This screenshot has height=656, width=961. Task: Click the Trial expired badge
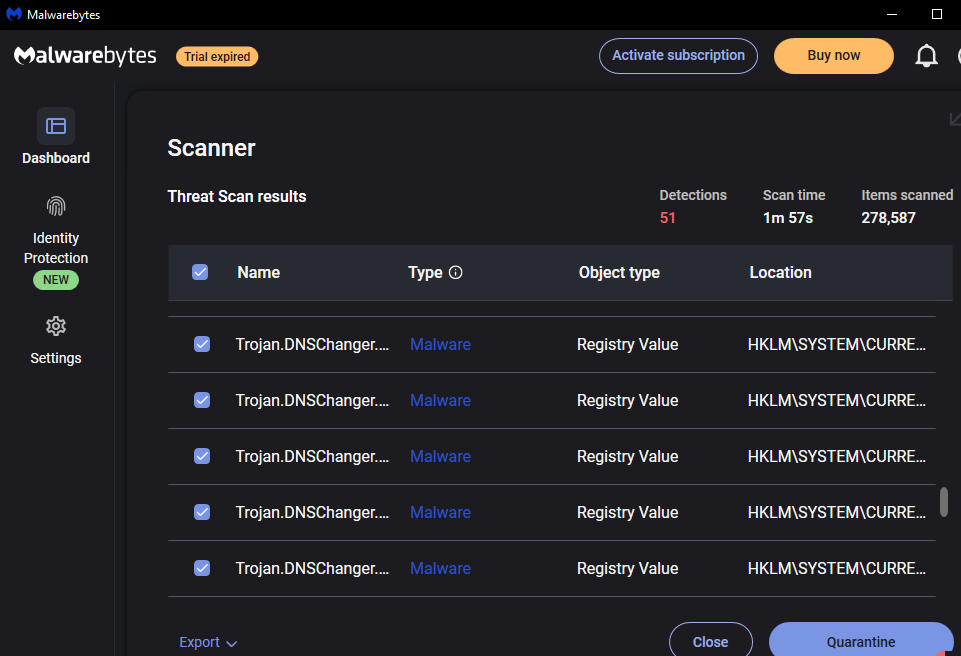[217, 56]
